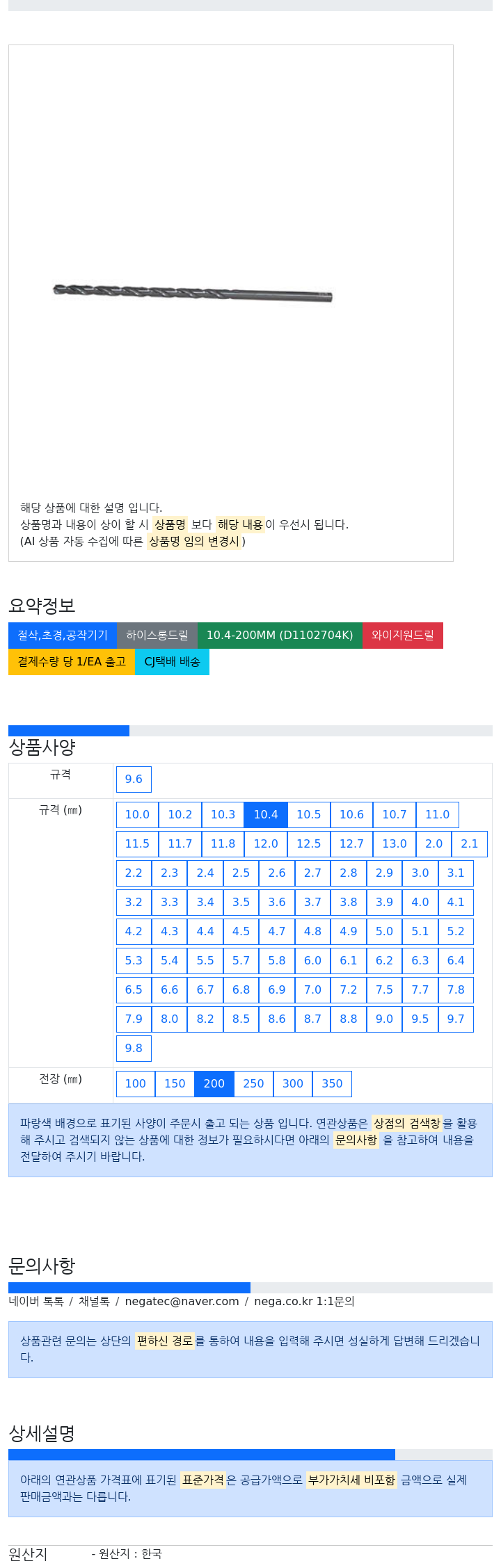501x1568 pixels.
Task: Click the selected 200 mm length button
Action: 214,1083
